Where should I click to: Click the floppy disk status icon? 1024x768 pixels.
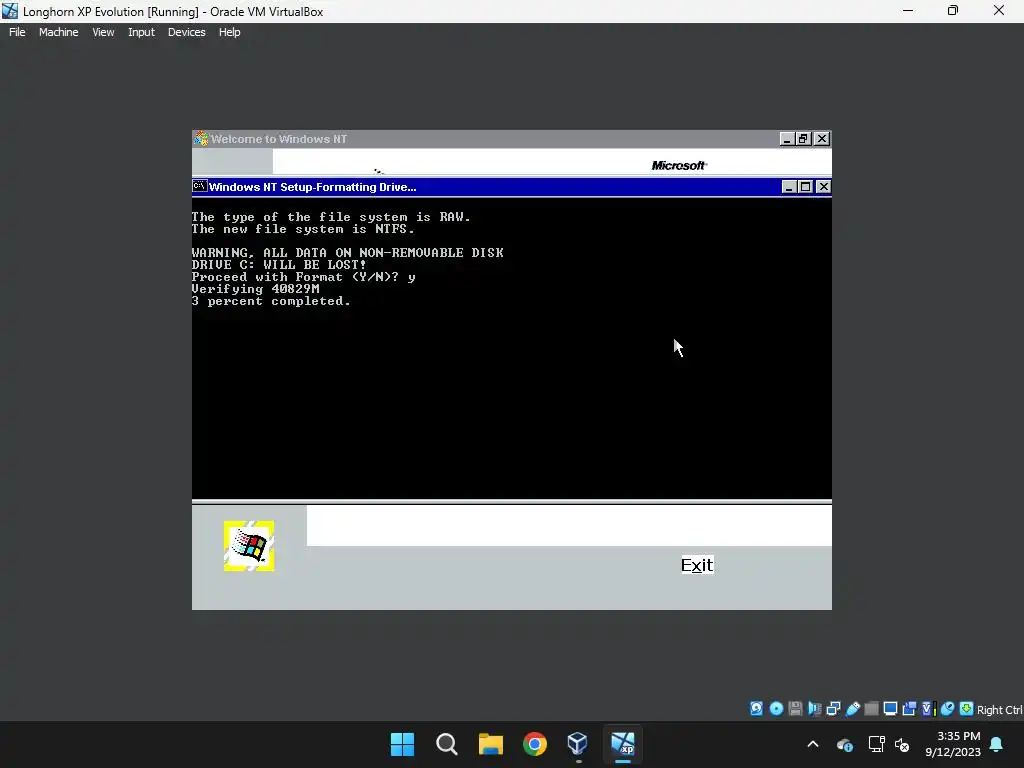click(795, 709)
